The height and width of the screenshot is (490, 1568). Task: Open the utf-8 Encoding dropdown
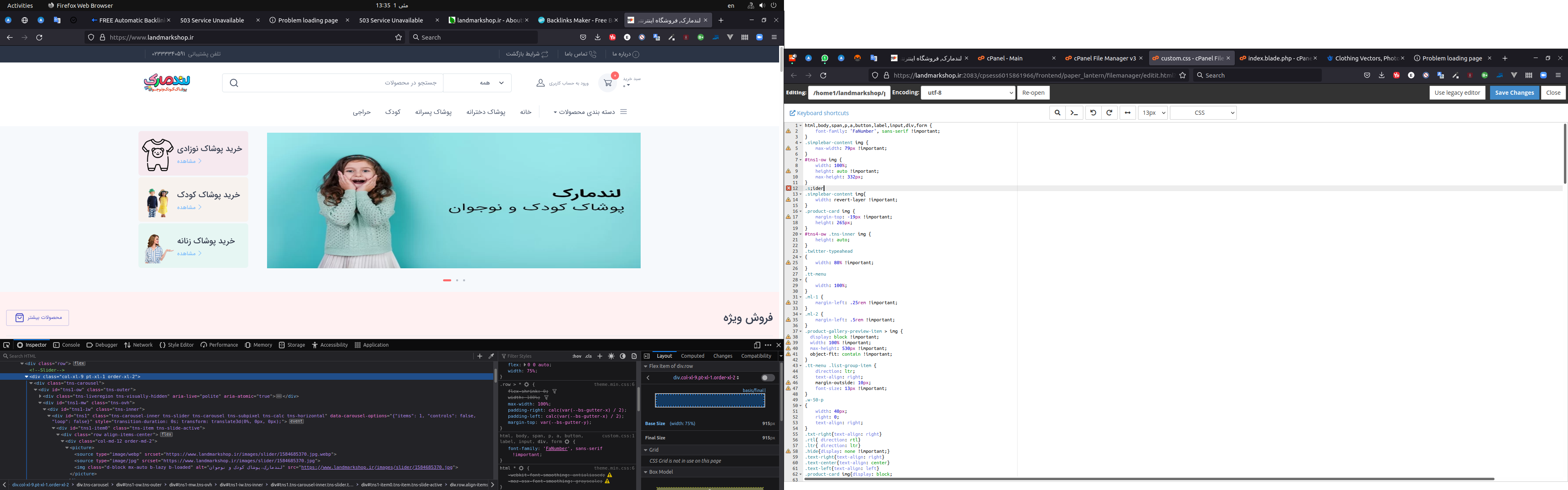[968, 93]
